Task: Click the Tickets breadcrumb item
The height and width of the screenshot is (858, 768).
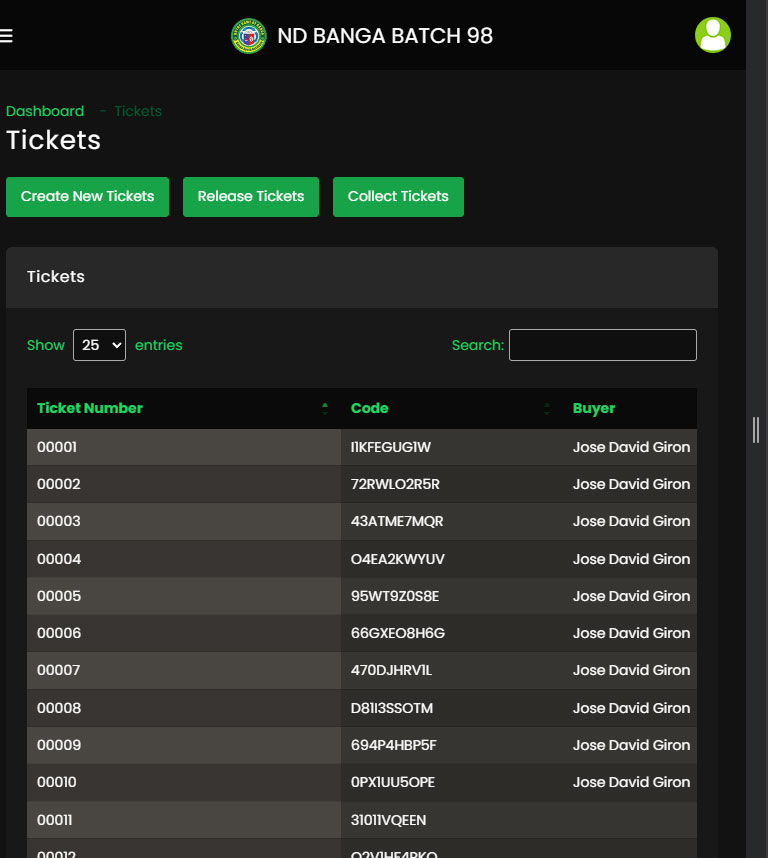Action: click(138, 111)
